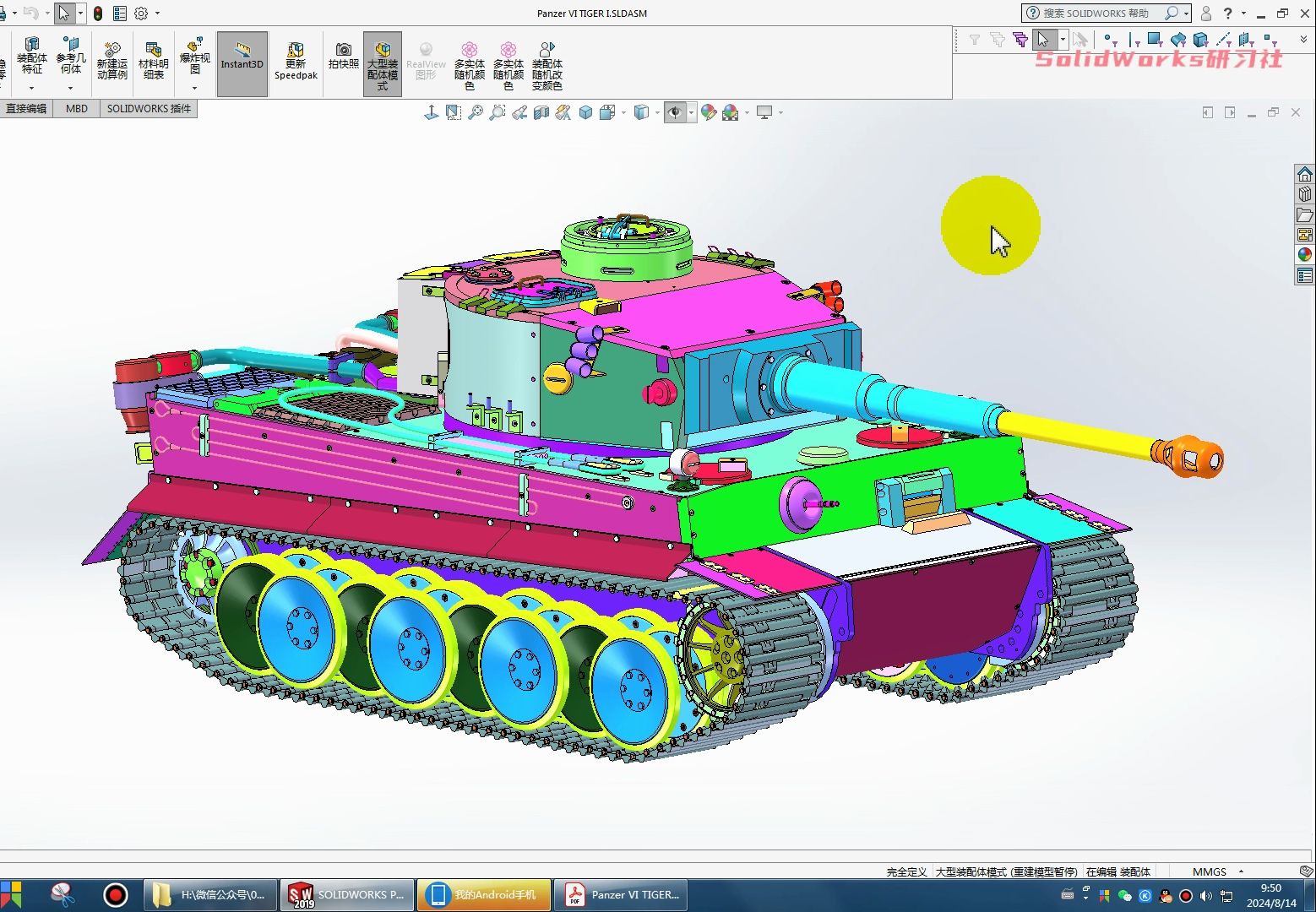Switch to 直接编辑 tab

coord(26,109)
